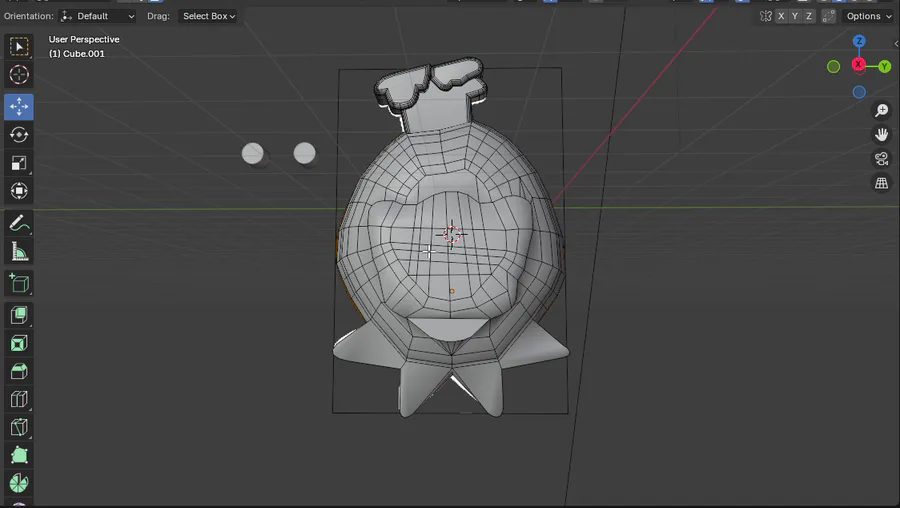Select the Poly Build tool
The image size is (900, 508).
pyautogui.click(x=19, y=455)
